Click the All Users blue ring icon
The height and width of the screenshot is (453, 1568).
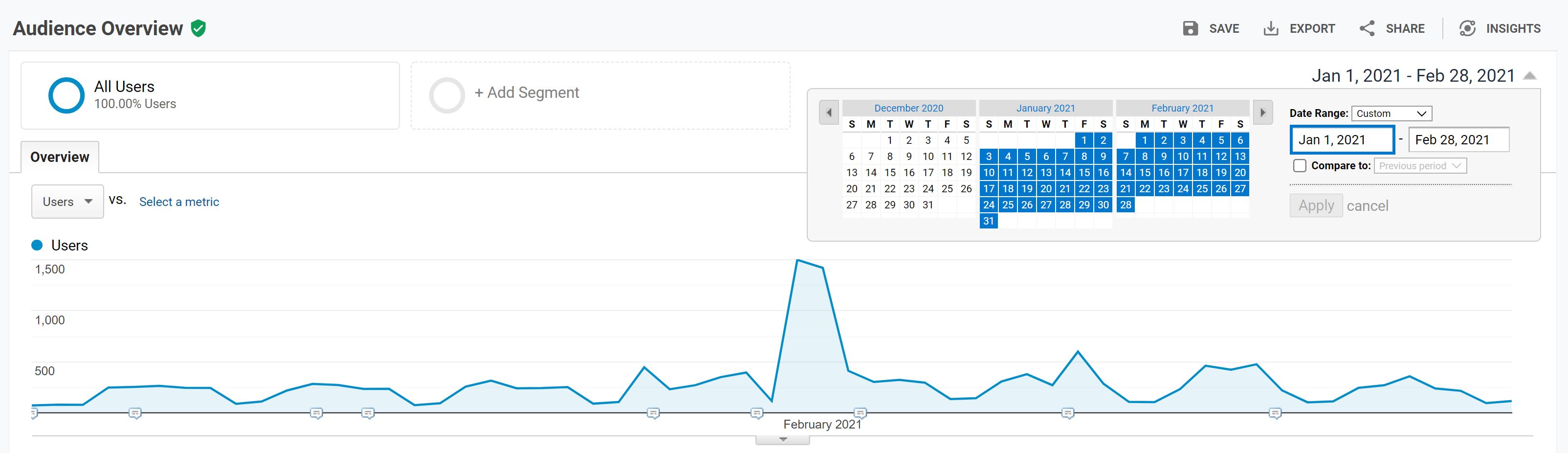click(66, 95)
